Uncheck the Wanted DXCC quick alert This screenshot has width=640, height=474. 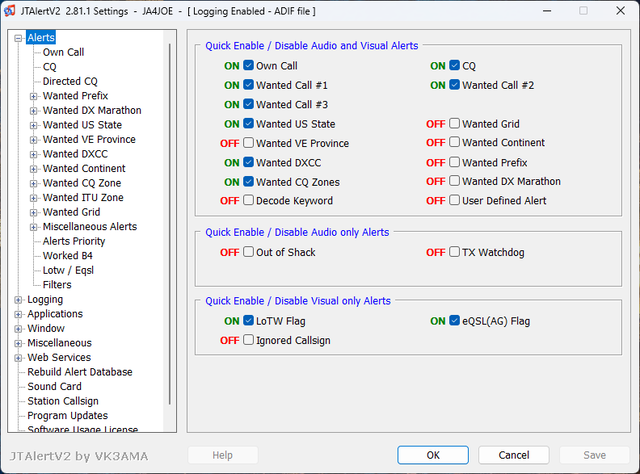249,162
